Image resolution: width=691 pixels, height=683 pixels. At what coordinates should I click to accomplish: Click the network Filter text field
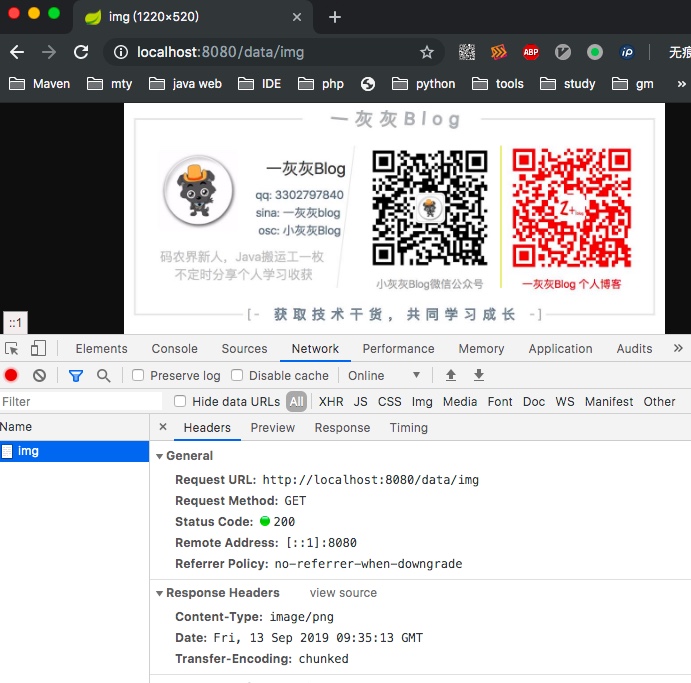[x=80, y=402]
